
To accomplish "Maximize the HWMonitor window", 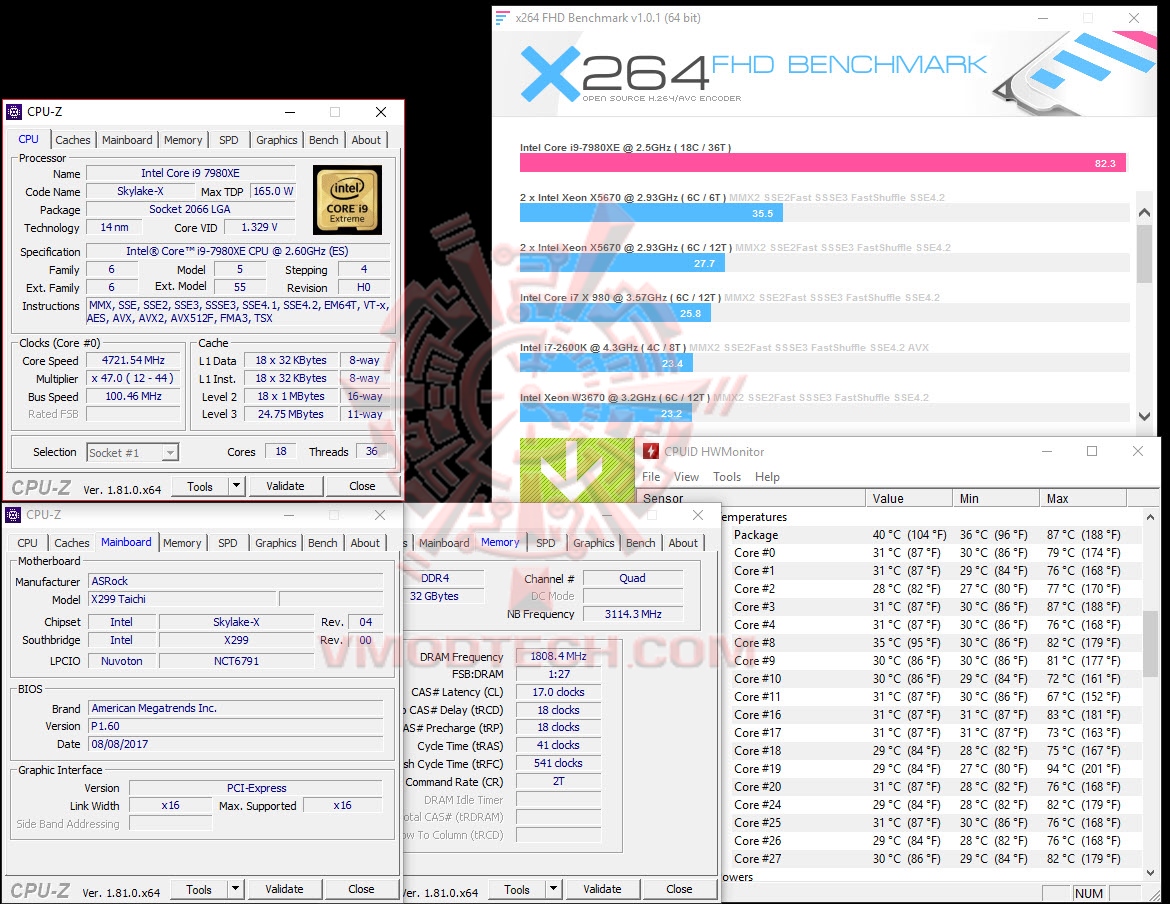I will [1092, 451].
